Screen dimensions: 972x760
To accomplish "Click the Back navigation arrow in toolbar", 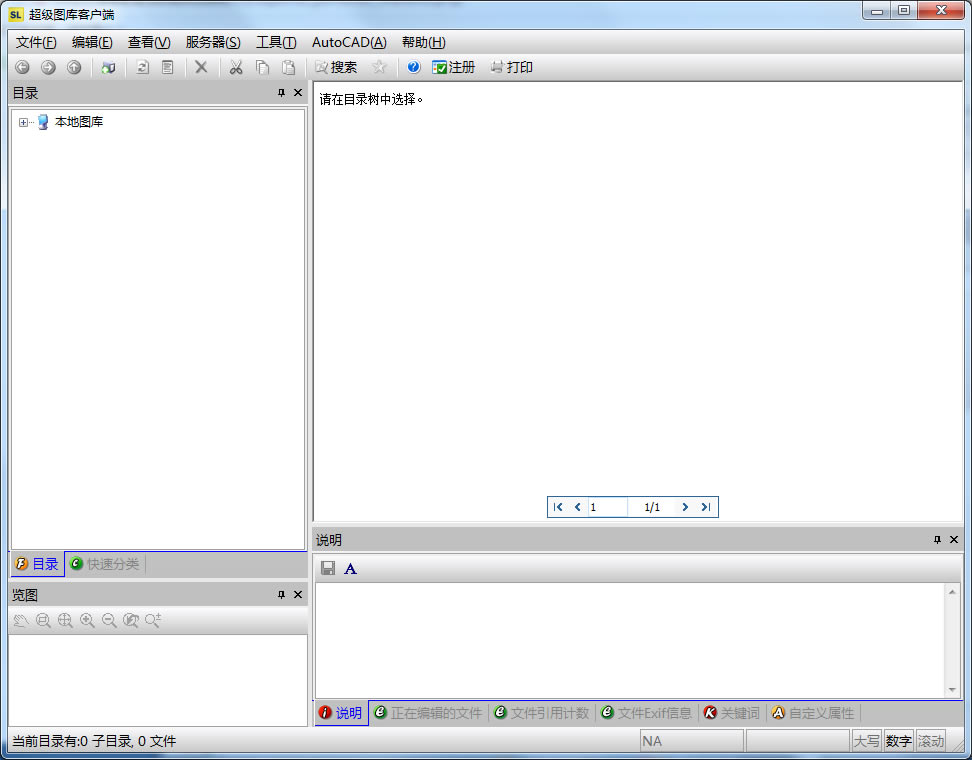I will [22, 67].
